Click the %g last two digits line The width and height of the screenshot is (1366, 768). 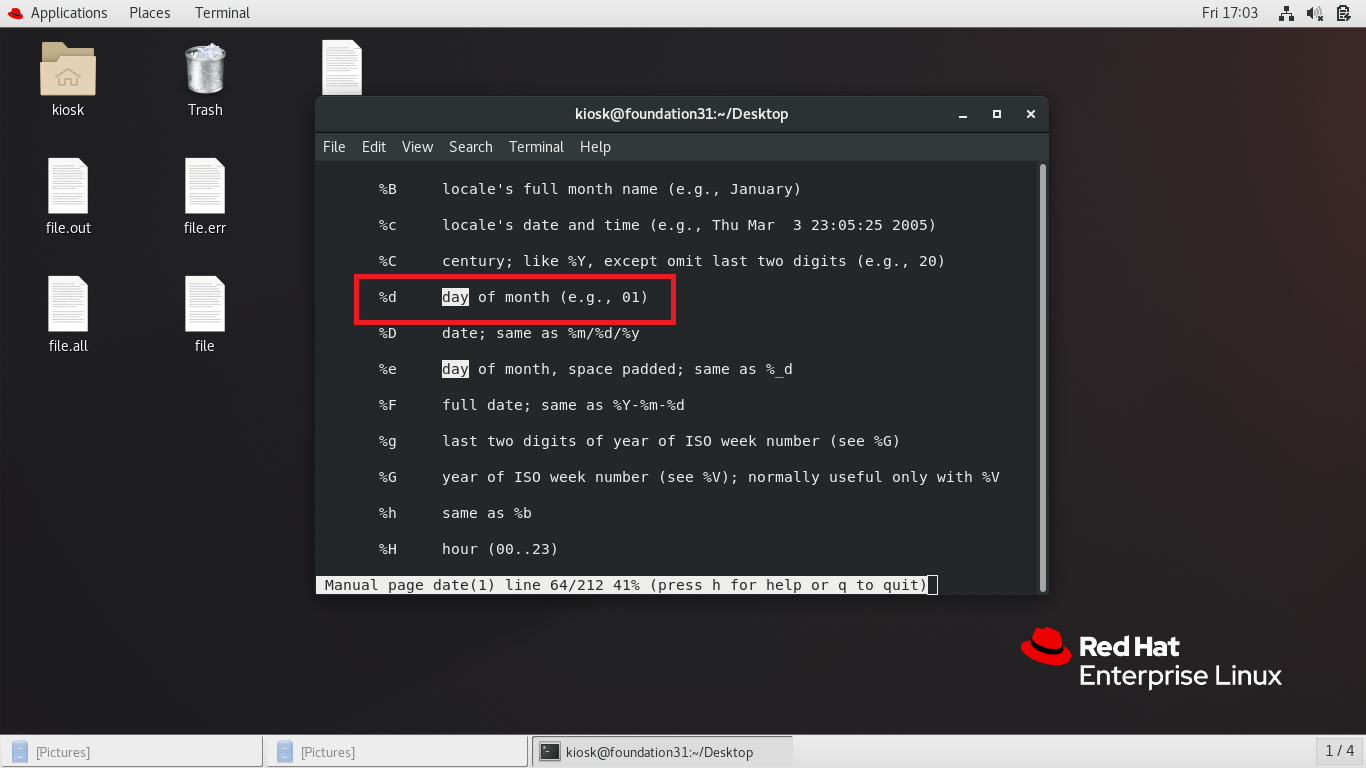(639, 441)
